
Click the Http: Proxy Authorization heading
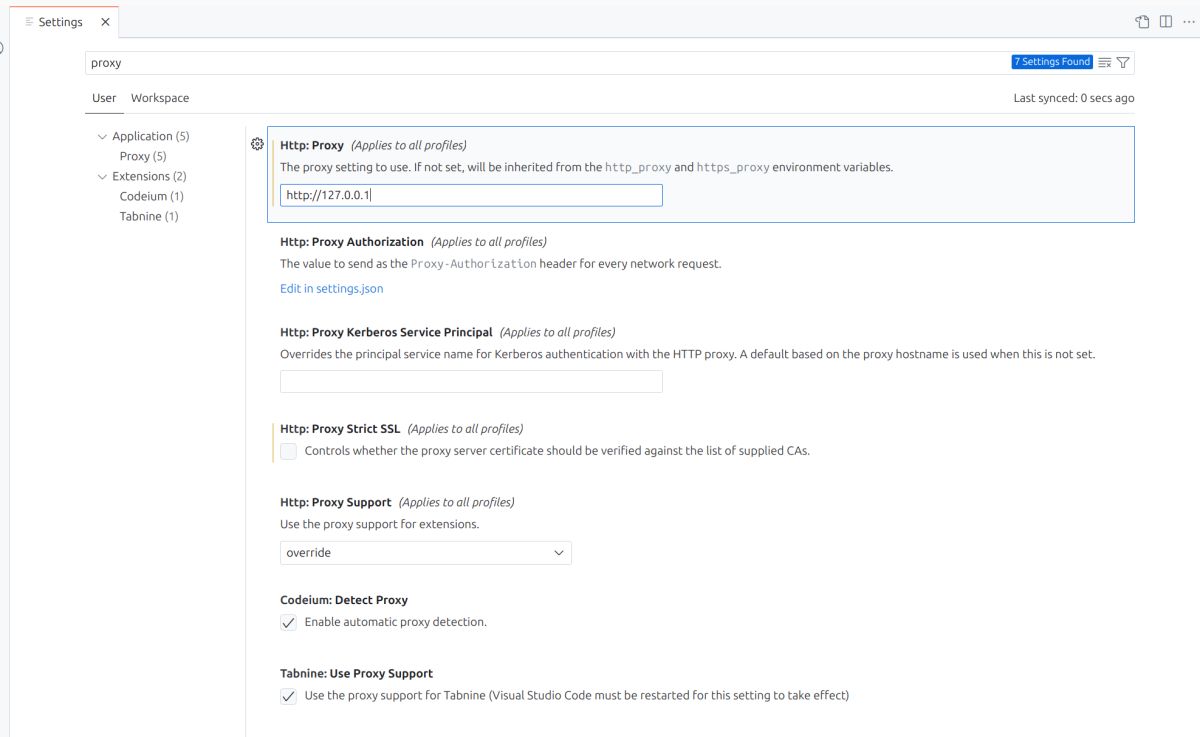[x=352, y=242]
